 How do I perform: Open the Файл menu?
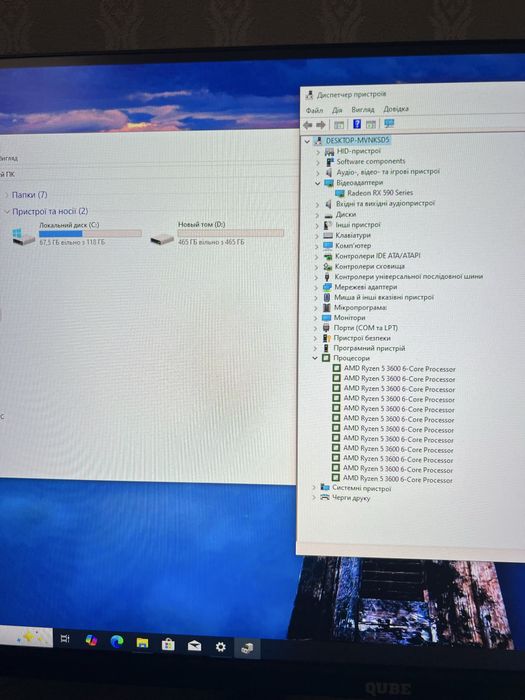coord(314,110)
